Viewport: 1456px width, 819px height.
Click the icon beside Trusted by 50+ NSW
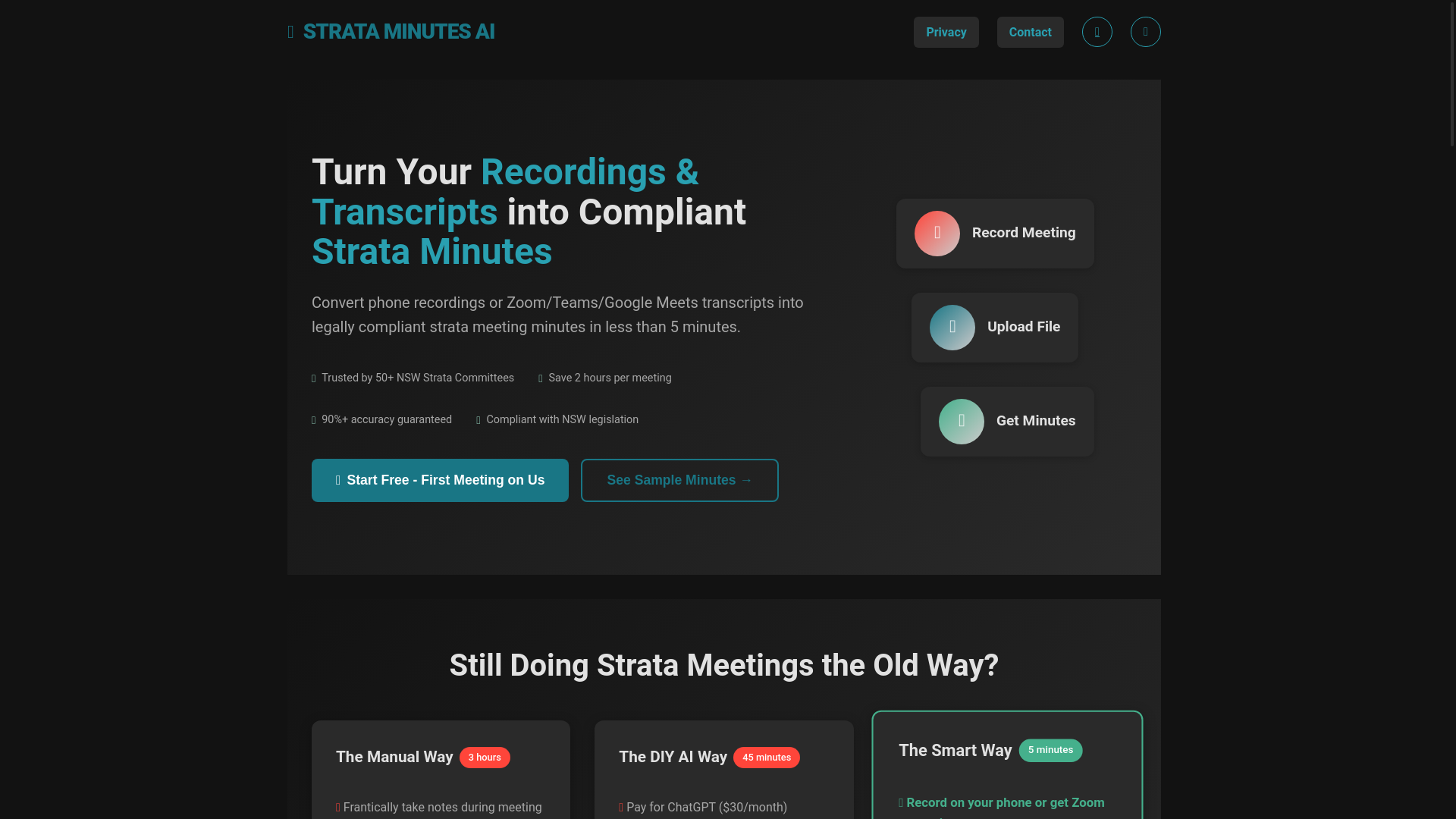[314, 378]
